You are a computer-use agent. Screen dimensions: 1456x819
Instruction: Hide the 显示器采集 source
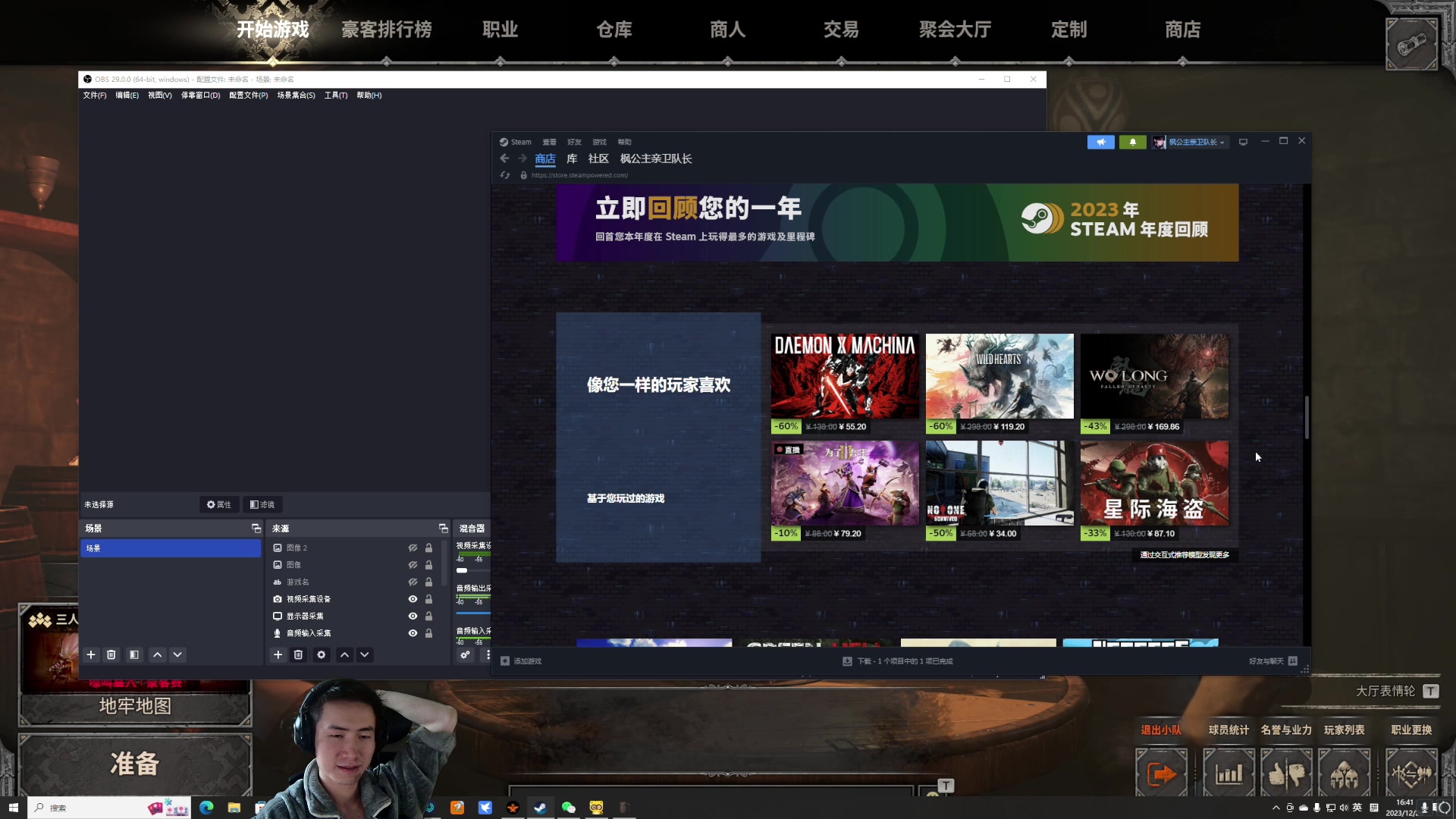click(x=413, y=617)
